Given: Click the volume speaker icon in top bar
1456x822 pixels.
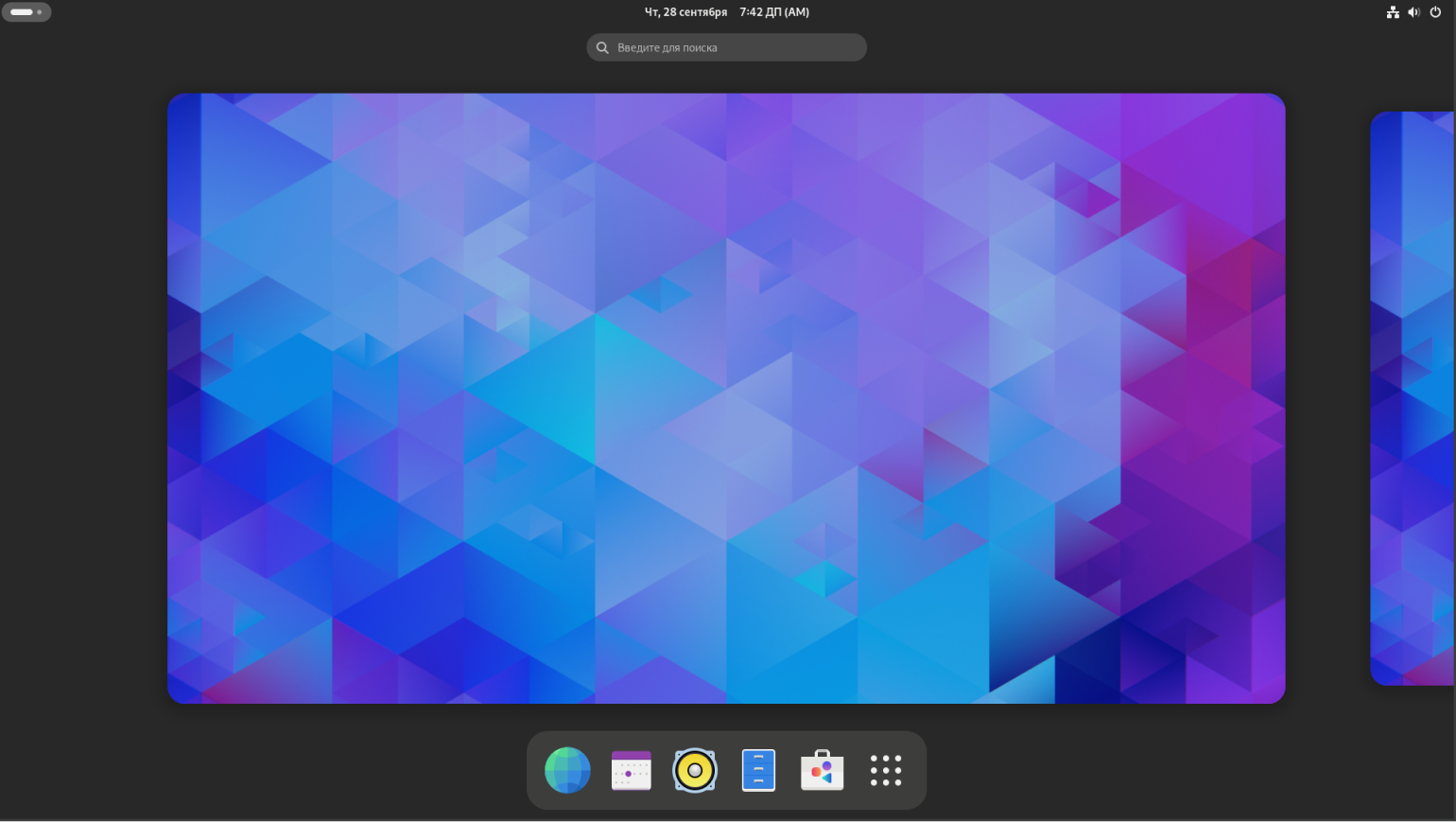Looking at the screenshot, I should point(1413,12).
